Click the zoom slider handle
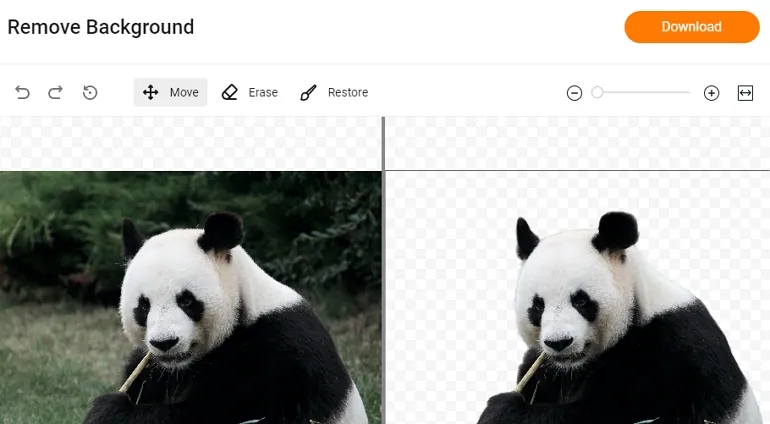 (597, 92)
